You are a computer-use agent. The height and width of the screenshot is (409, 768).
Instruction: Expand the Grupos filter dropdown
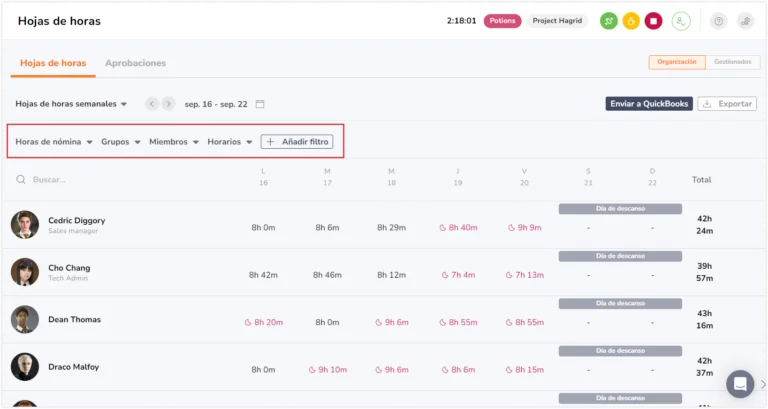point(121,142)
